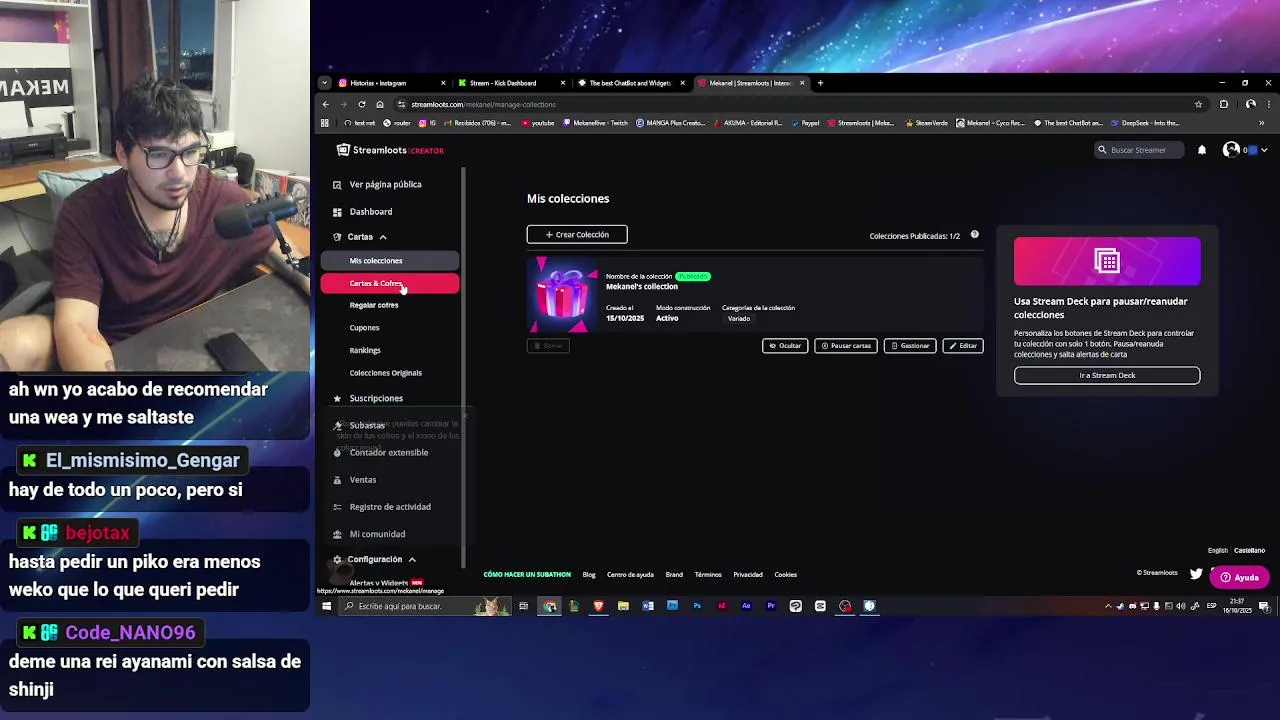Click the Colecciones Publicadas help icon
Image resolution: width=1280 pixels, height=720 pixels.
click(x=975, y=235)
